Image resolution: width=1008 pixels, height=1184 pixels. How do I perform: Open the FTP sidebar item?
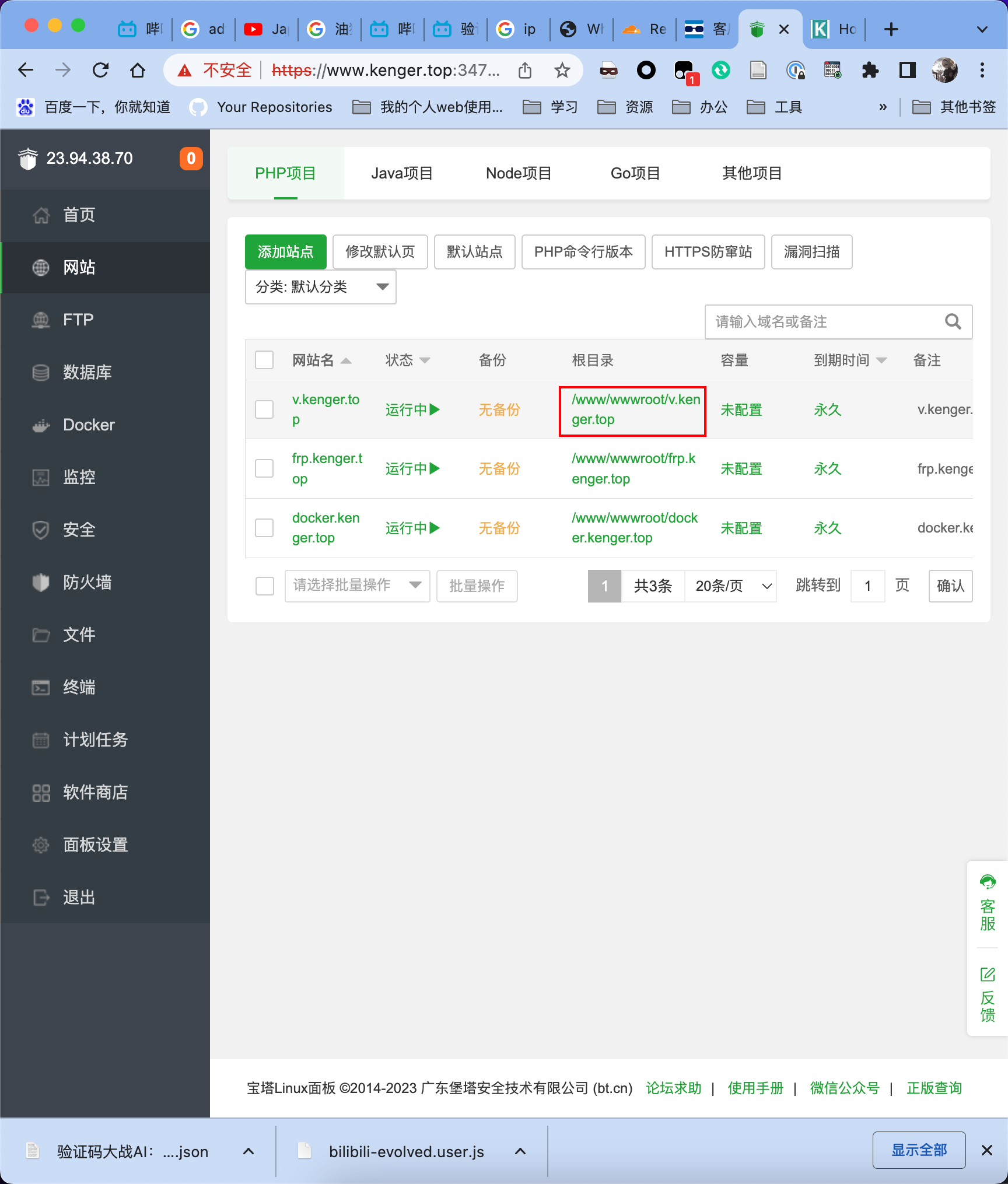(x=105, y=320)
